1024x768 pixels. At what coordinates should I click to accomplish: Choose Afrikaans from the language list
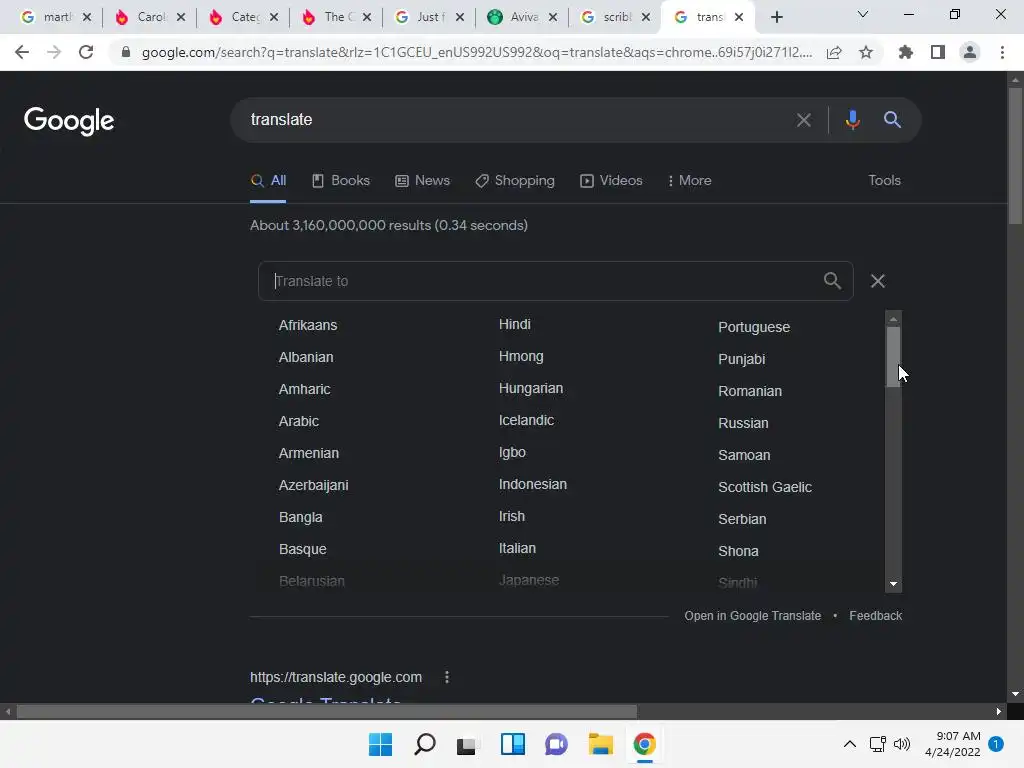point(308,325)
